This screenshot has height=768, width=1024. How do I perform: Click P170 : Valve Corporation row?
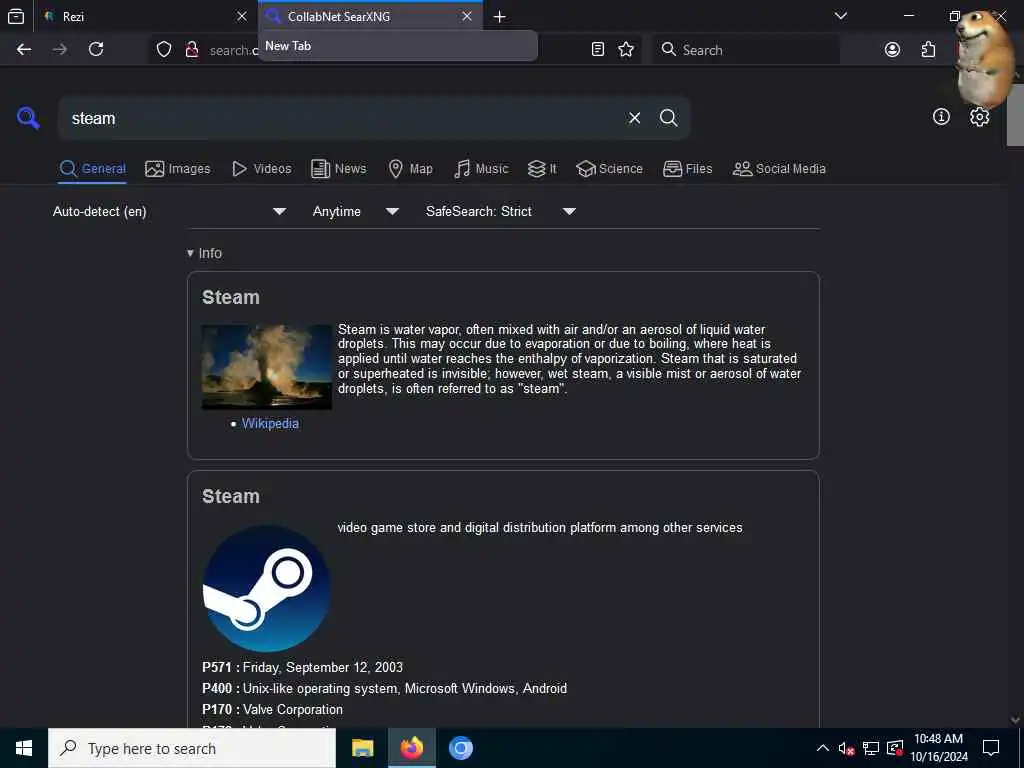click(272, 709)
